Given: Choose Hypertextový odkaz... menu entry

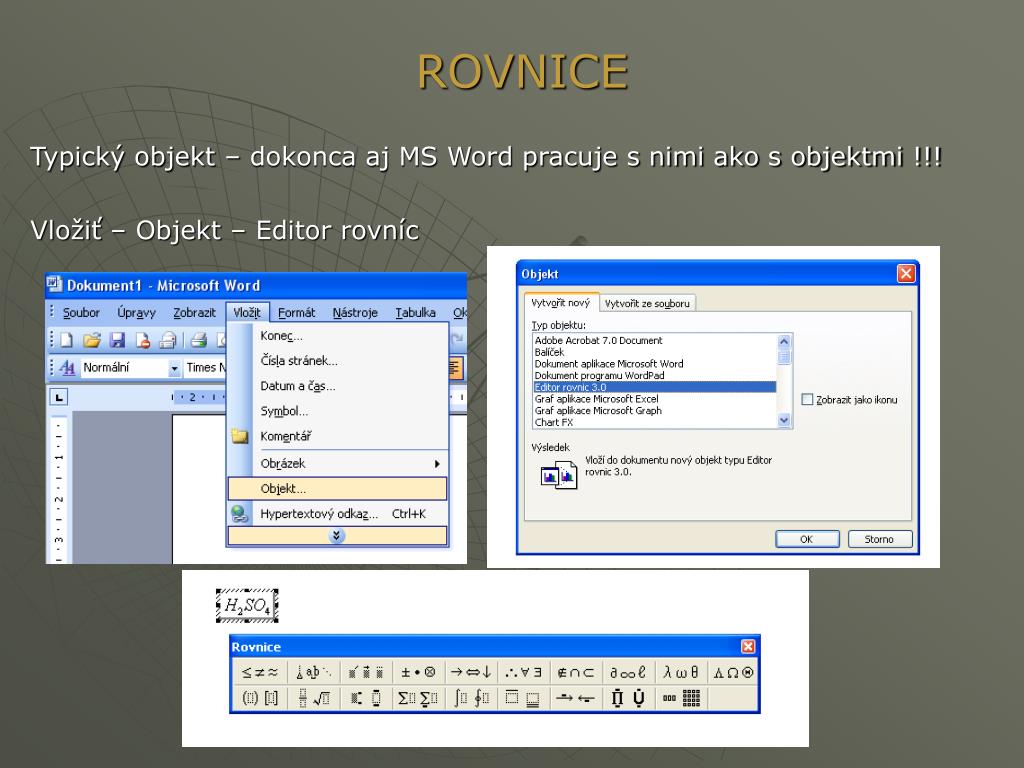Looking at the screenshot, I should click(x=337, y=514).
